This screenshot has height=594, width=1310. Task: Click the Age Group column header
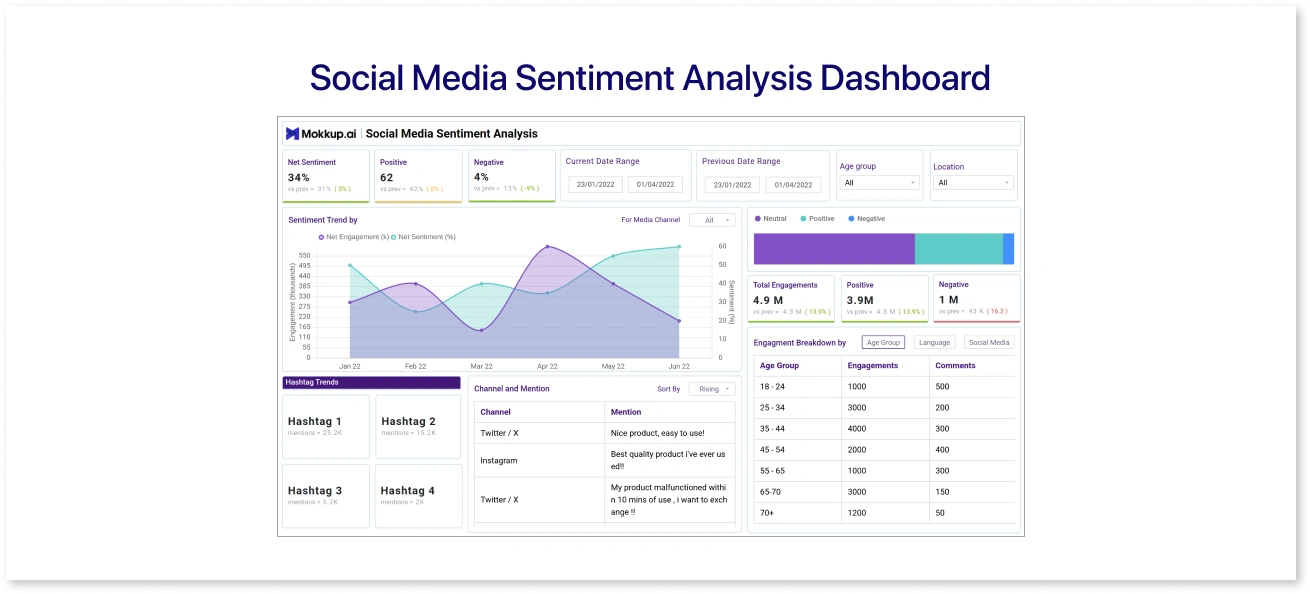[x=797, y=366]
